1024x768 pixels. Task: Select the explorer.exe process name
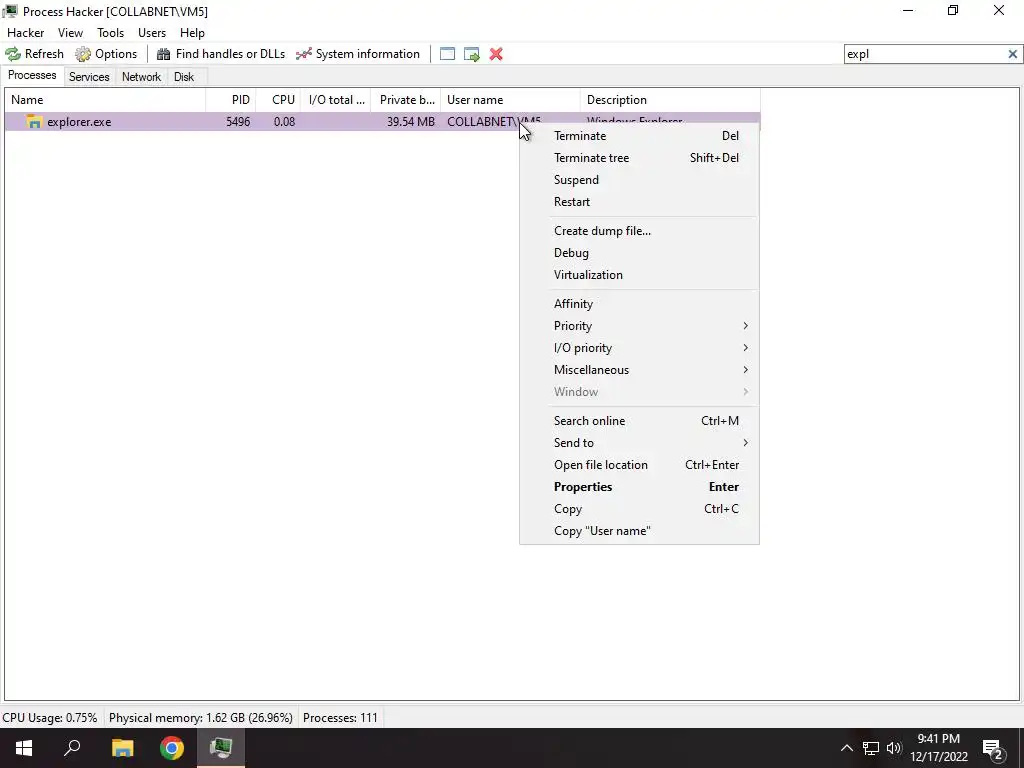79,122
